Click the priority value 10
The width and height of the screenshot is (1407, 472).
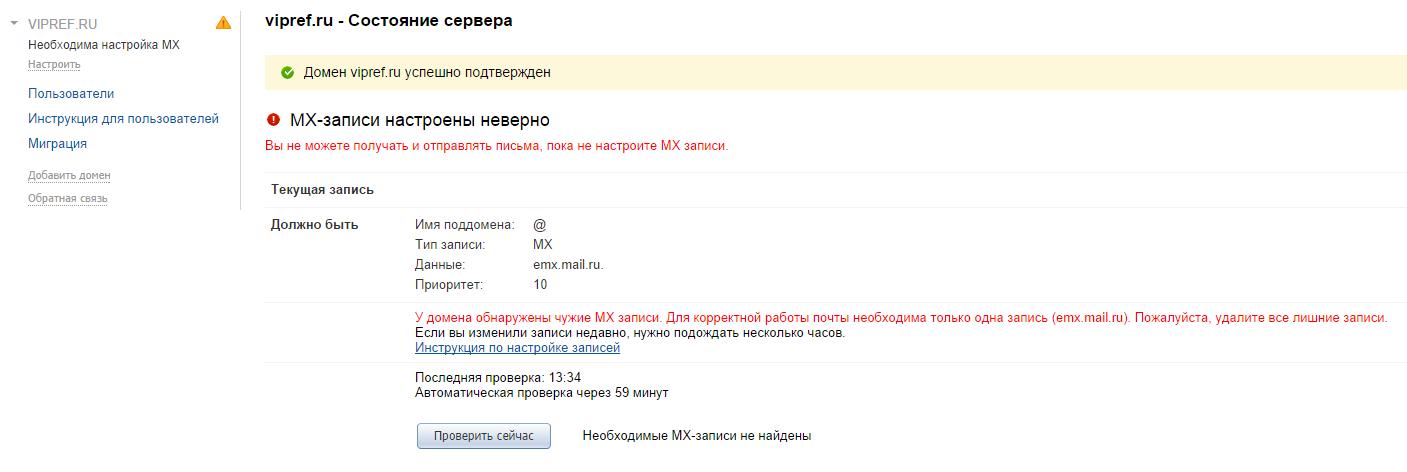(x=540, y=285)
